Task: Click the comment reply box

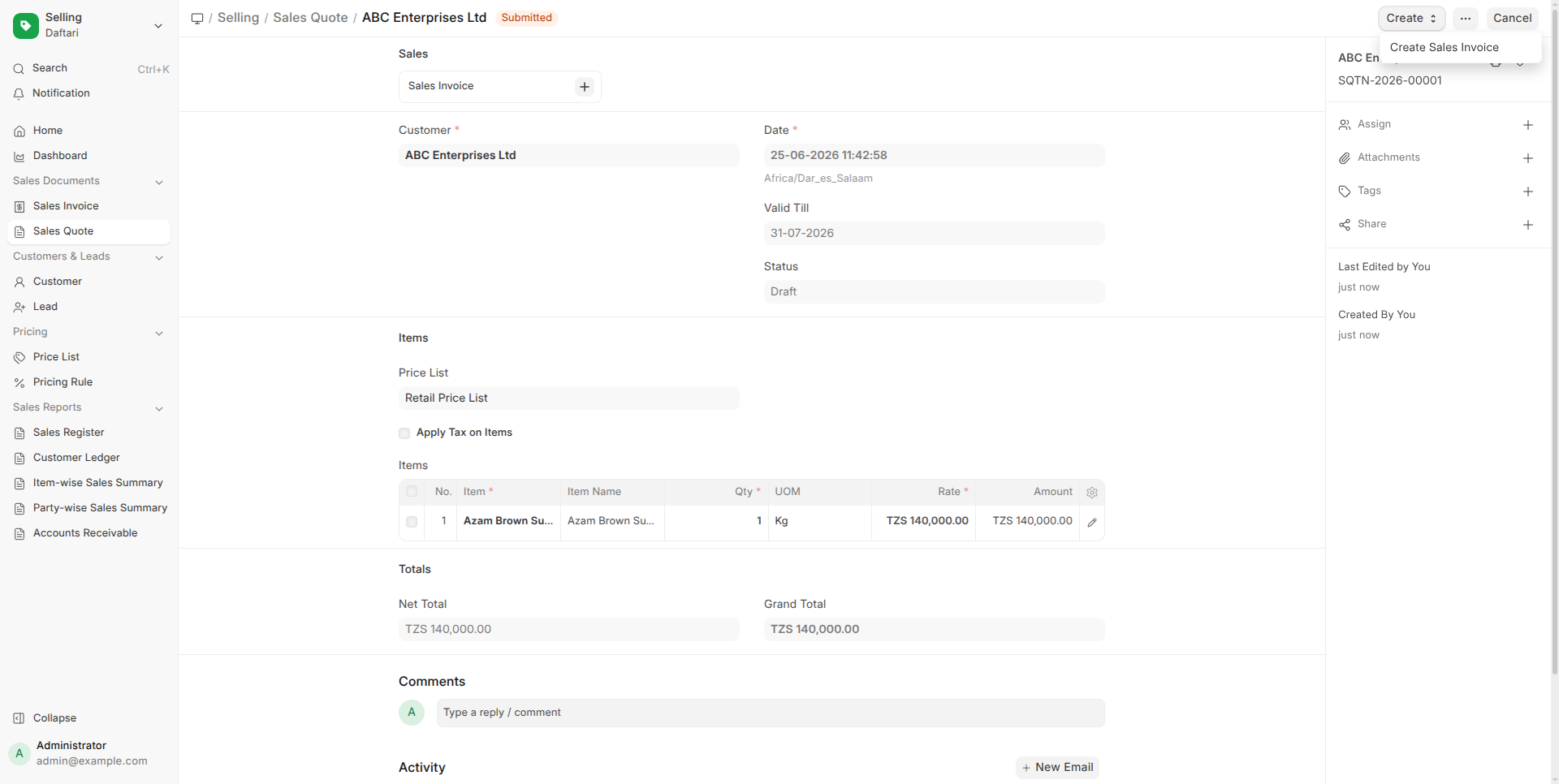Action: [x=771, y=713]
